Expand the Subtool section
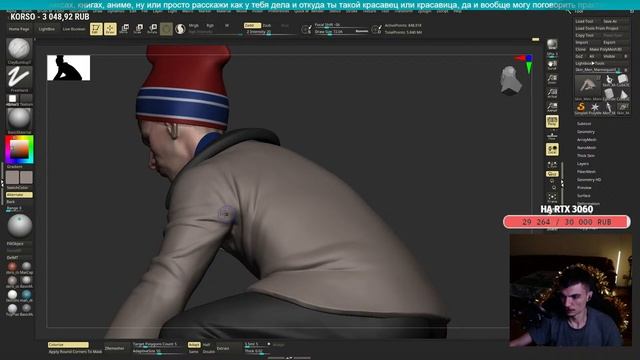The height and width of the screenshot is (360, 640). (584, 124)
